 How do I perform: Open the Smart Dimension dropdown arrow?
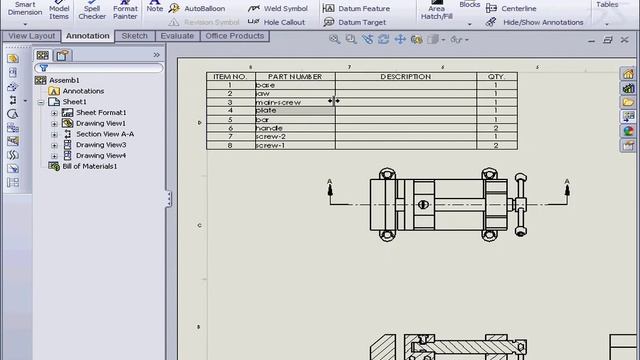(25, 24)
